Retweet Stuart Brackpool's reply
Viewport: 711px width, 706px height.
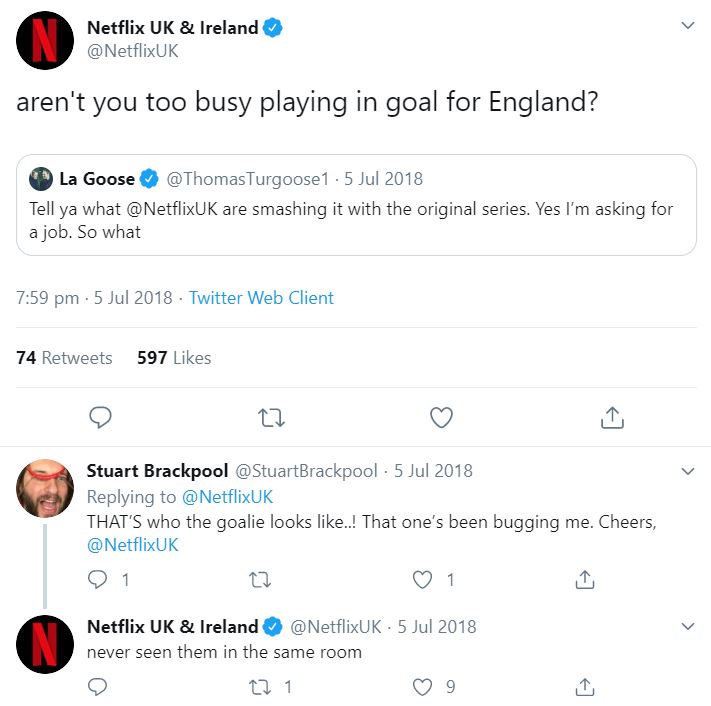coord(261,579)
